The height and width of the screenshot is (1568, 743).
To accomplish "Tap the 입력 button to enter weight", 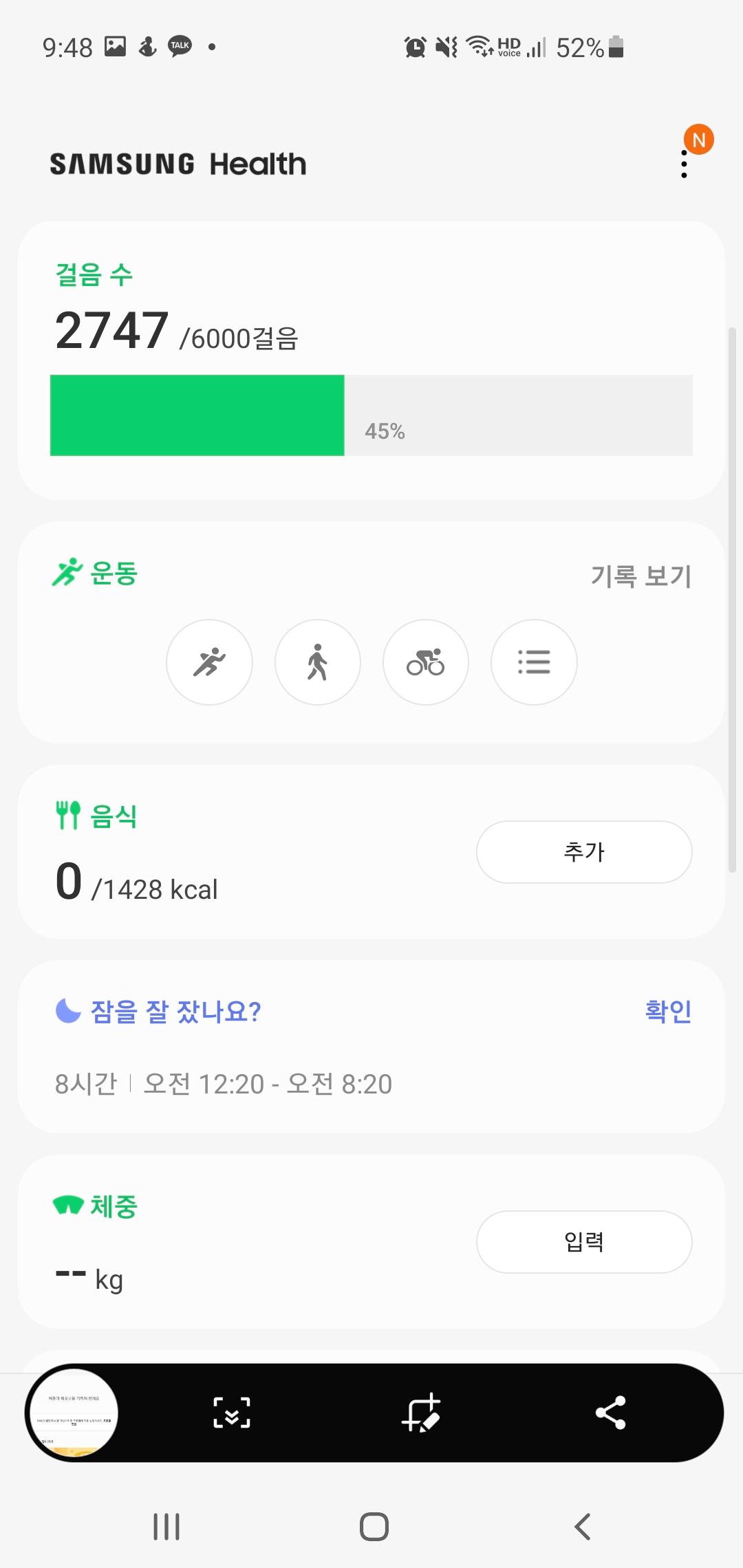I will [584, 1242].
